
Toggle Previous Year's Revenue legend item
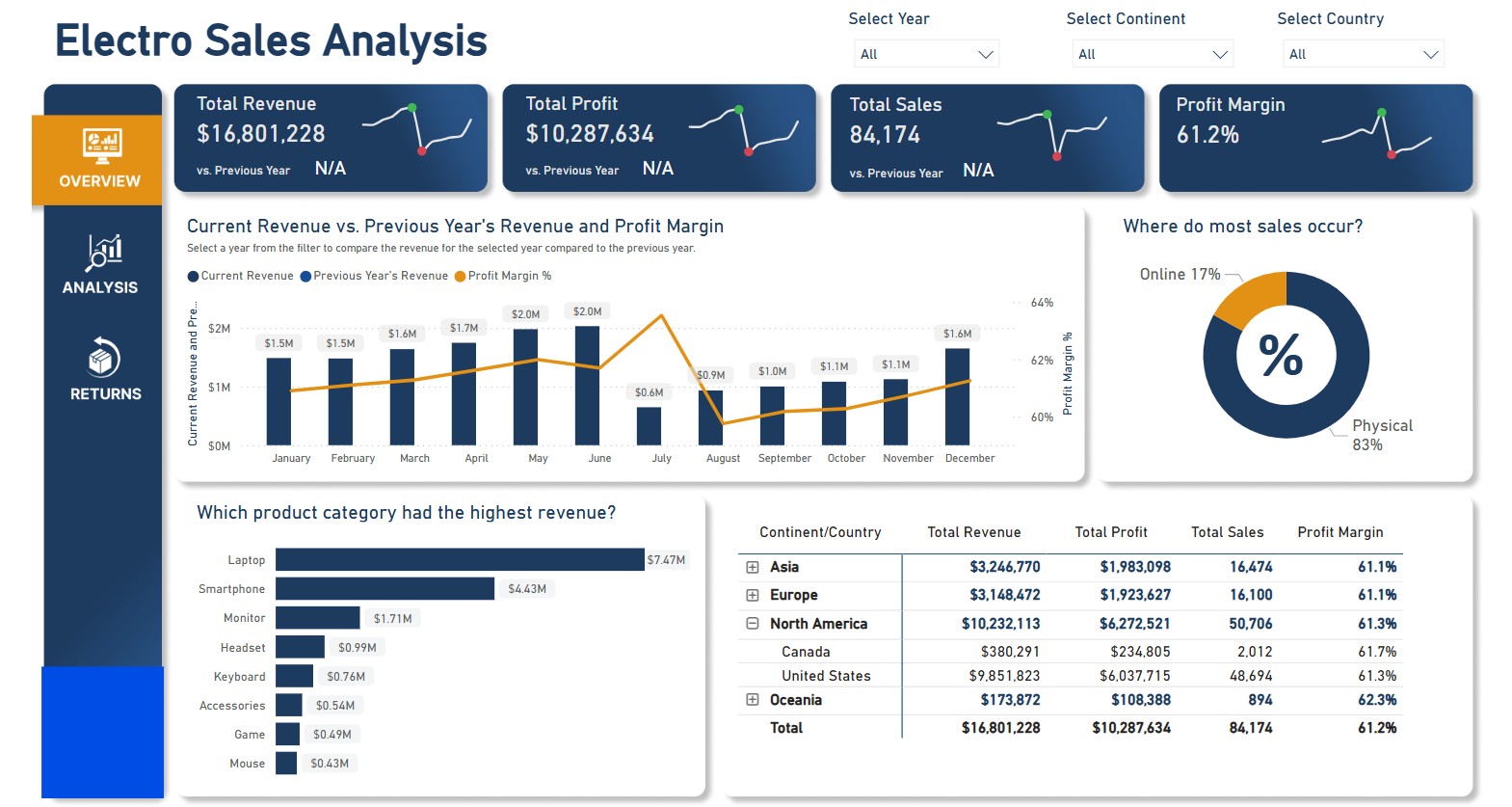coord(374,276)
